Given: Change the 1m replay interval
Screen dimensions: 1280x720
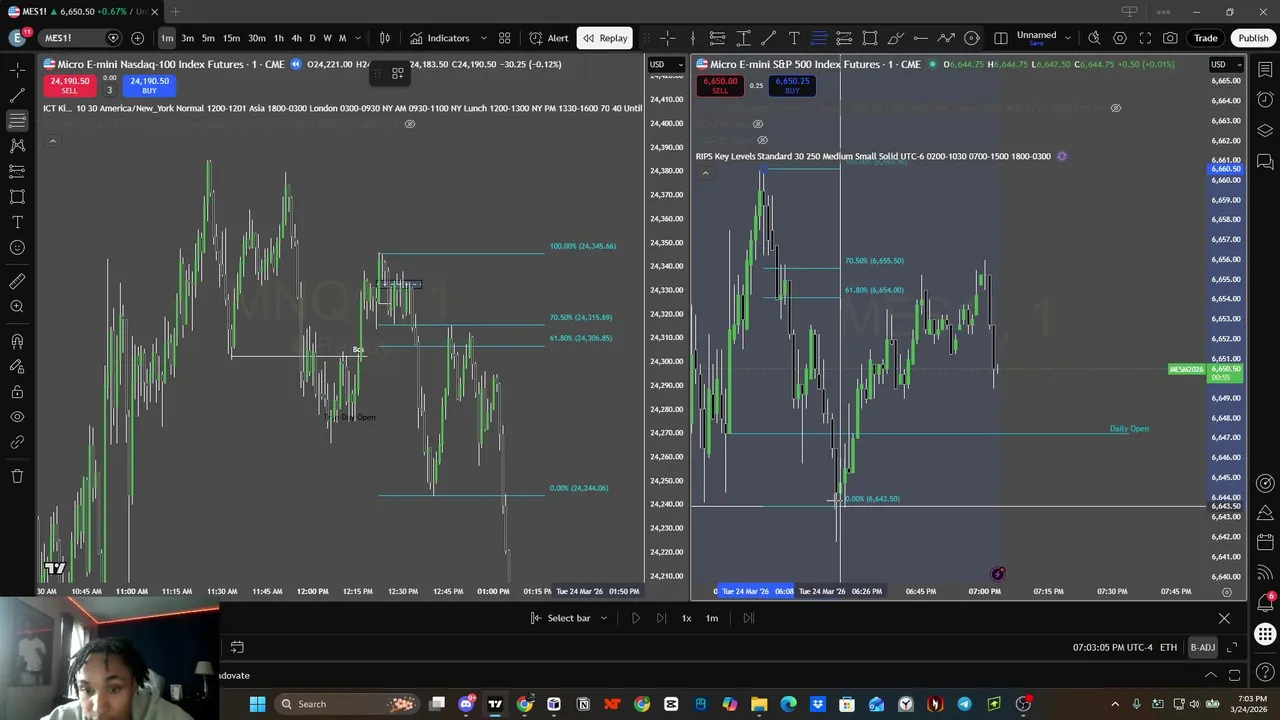Looking at the screenshot, I should pos(712,618).
